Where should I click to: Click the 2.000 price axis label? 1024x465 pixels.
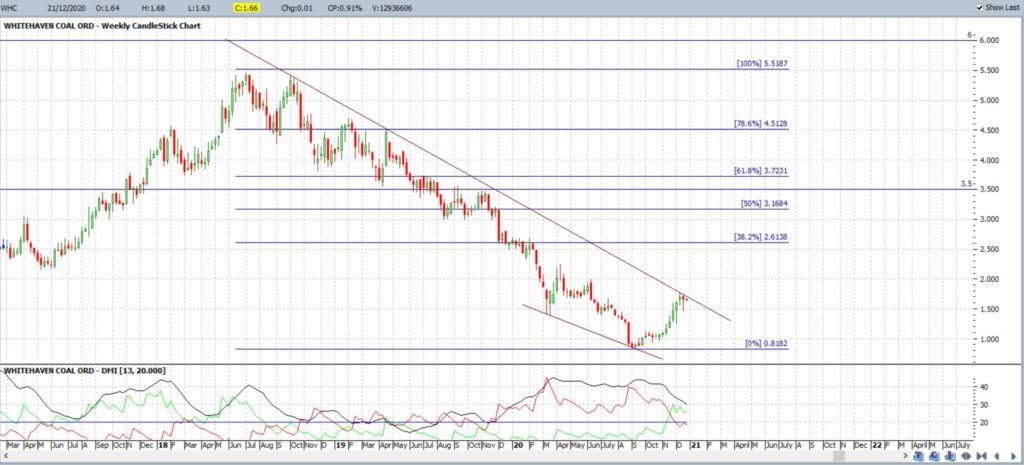(x=989, y=279)
